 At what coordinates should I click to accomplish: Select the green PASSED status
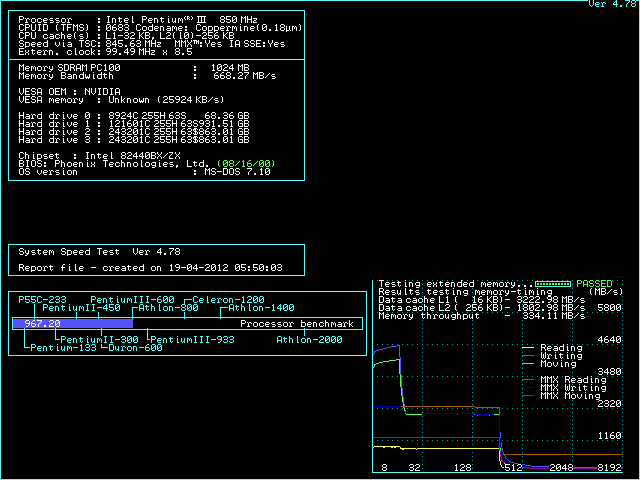(x=594, y=284)
